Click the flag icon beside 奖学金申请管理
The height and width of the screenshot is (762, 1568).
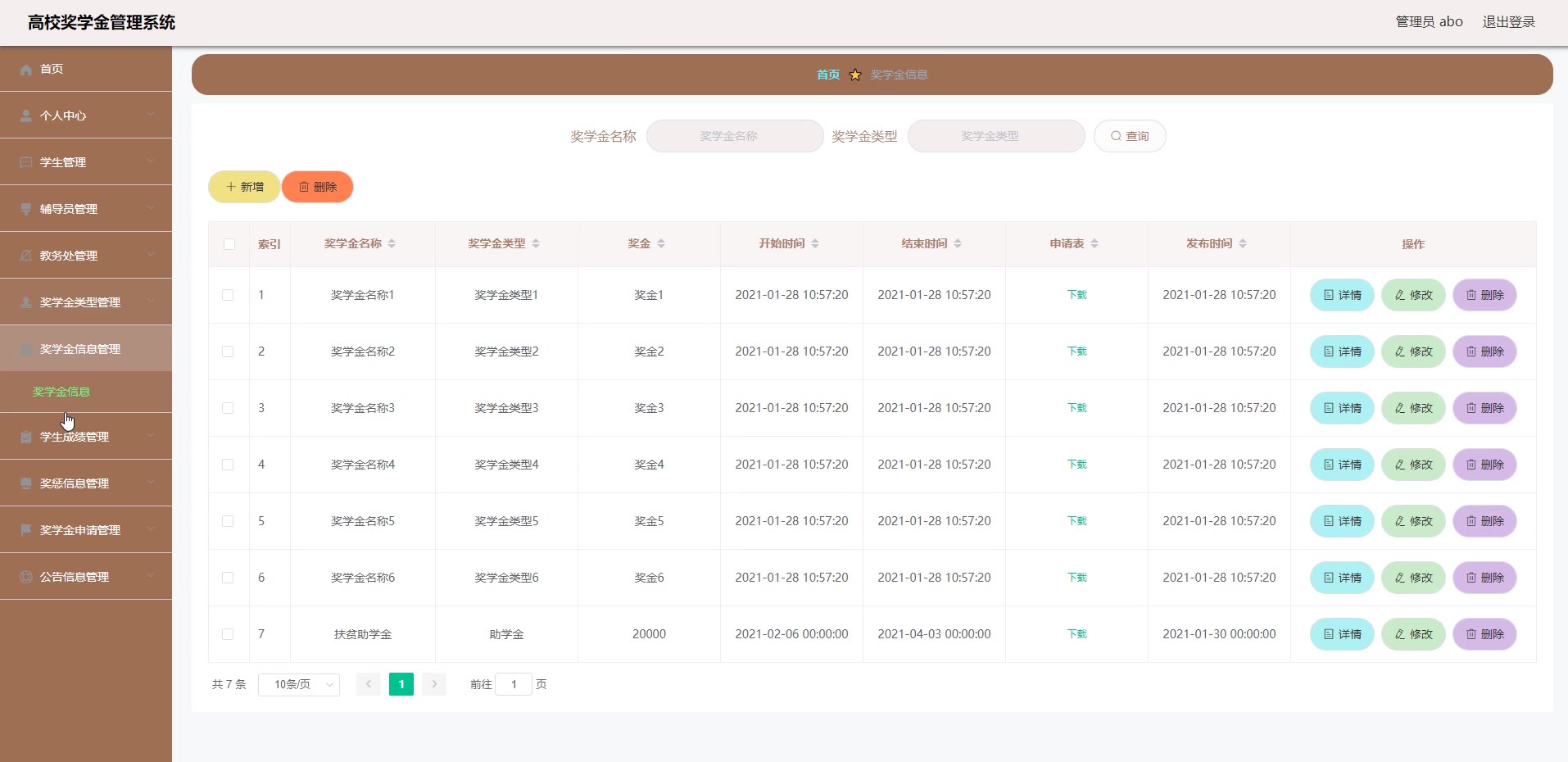(x=26, y=530)
